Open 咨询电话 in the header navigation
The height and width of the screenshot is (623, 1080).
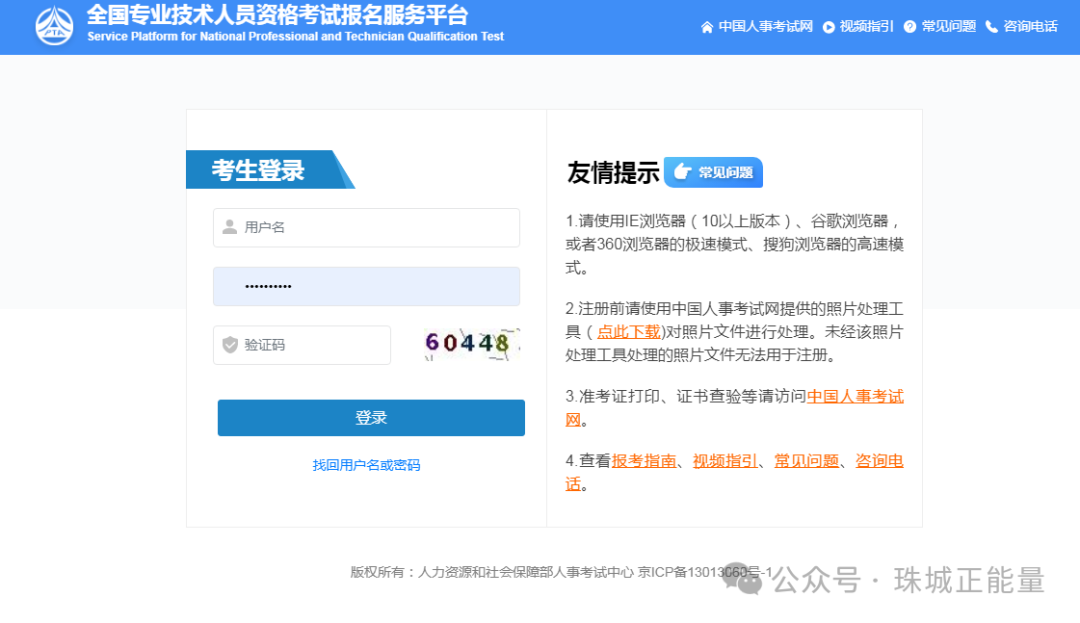point(1030,27)
